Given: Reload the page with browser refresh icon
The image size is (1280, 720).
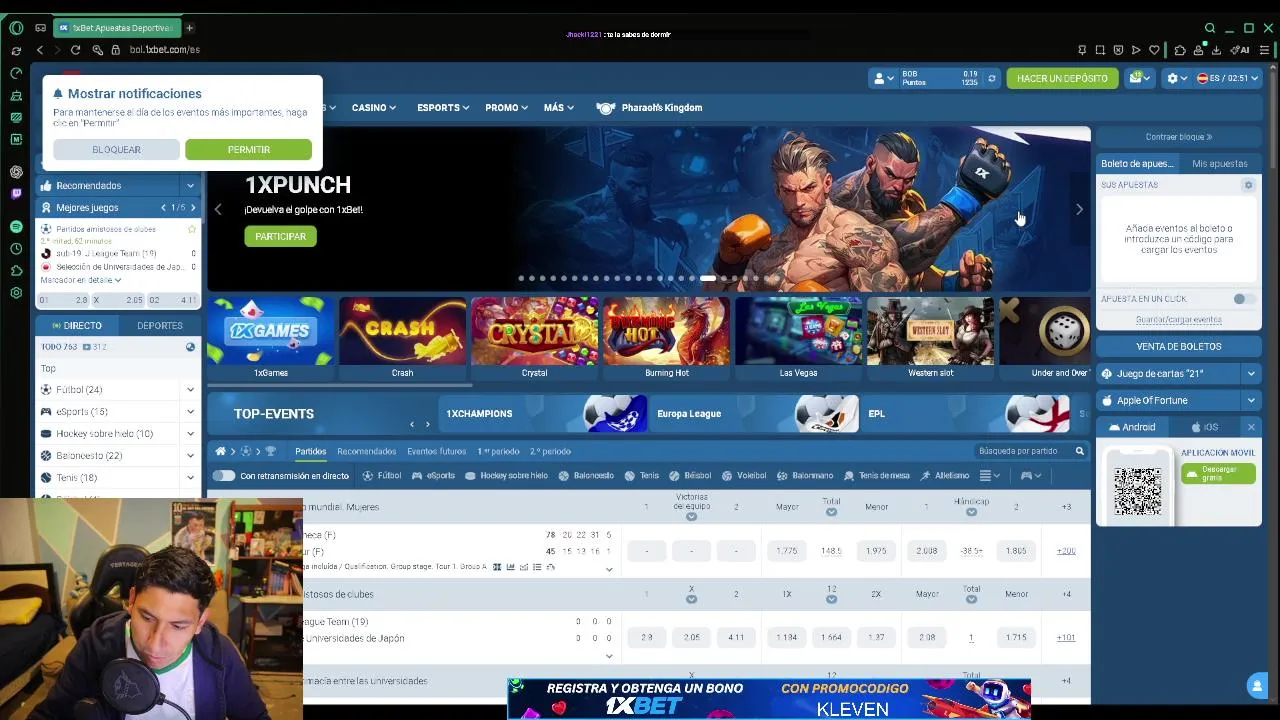Looking at the screenshot, I should (75, 50).
